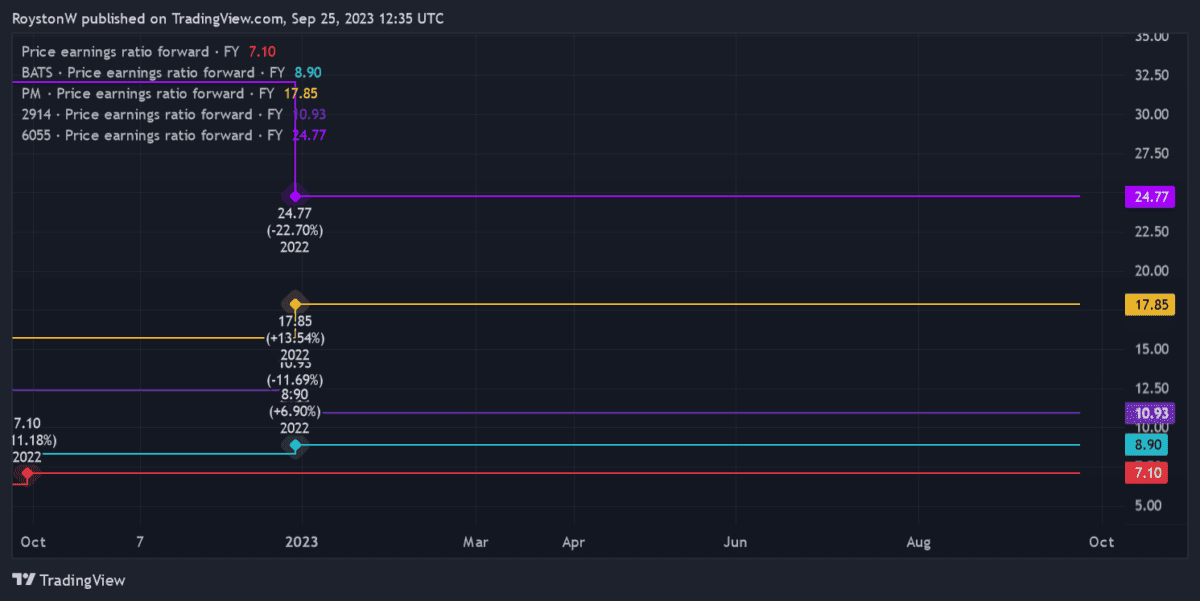Open the RoystonW published on TradingView.com header

click(228, 19)
